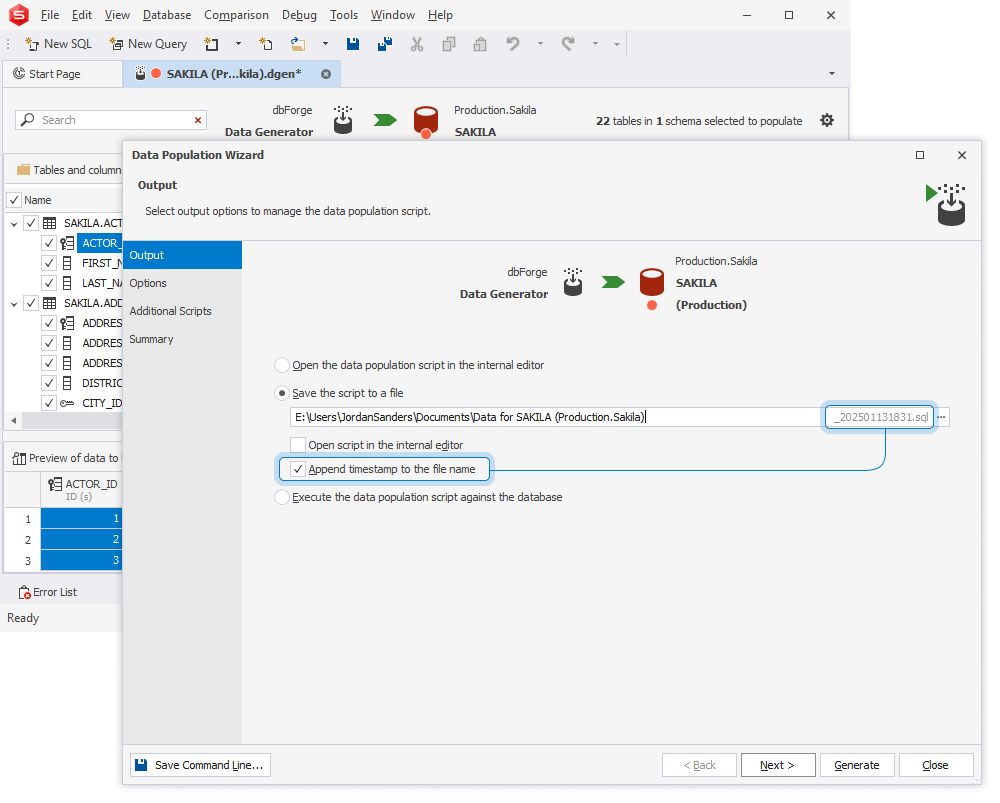The image size is (1000, 803).
Task: Collapse the SAKILA.ADD table node
Action: pos(14,304)
